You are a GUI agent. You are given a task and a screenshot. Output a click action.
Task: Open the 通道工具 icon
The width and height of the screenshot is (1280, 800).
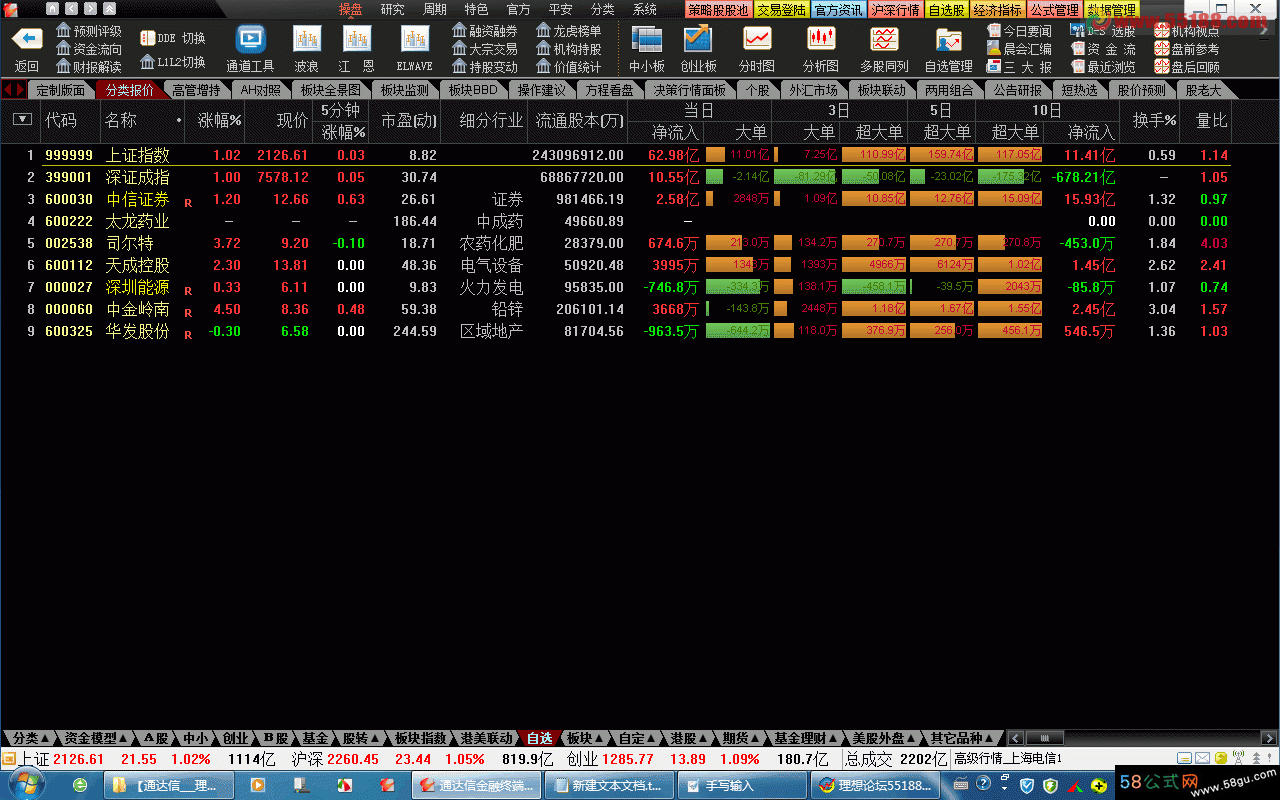[250, 40]
